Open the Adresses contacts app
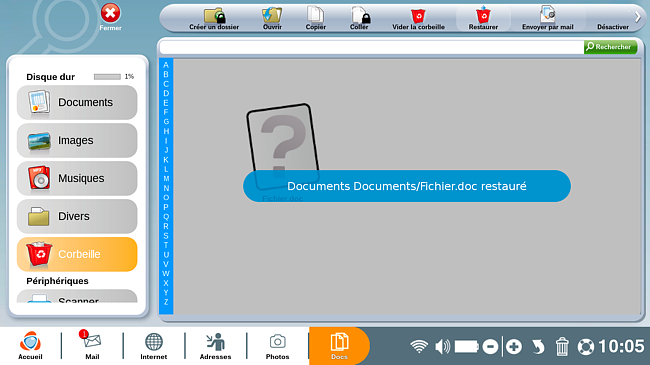 (215, 346)
